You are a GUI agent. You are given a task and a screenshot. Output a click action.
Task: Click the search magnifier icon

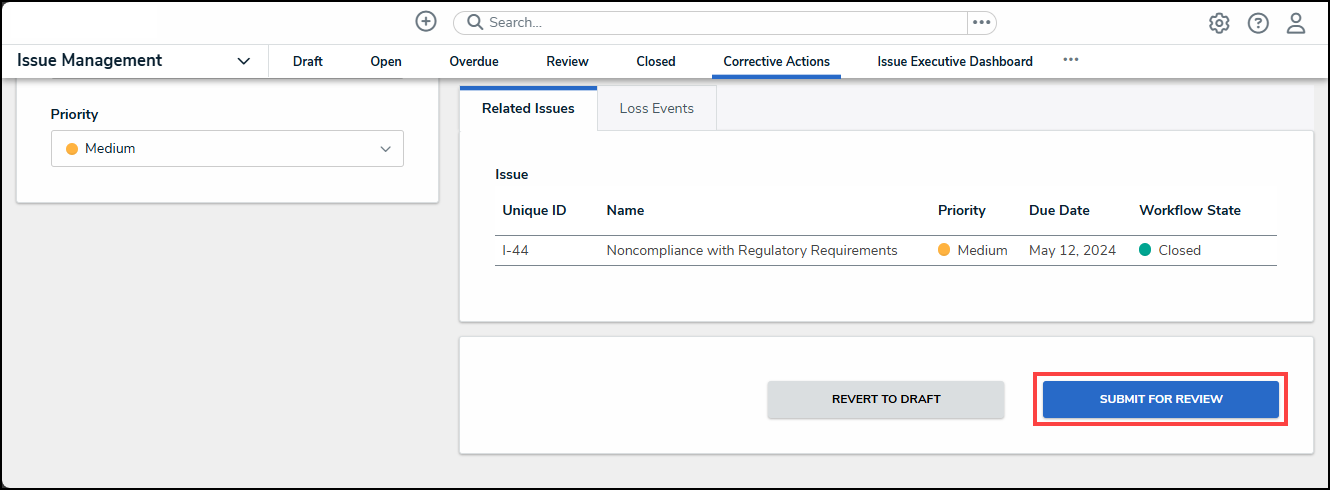tap(475, 22)
